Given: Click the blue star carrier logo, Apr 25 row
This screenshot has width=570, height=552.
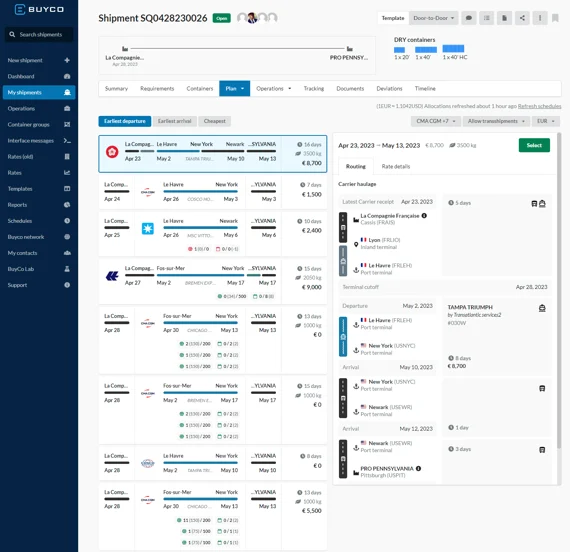Looking at the screenshot, I should (x=148, y=228).
